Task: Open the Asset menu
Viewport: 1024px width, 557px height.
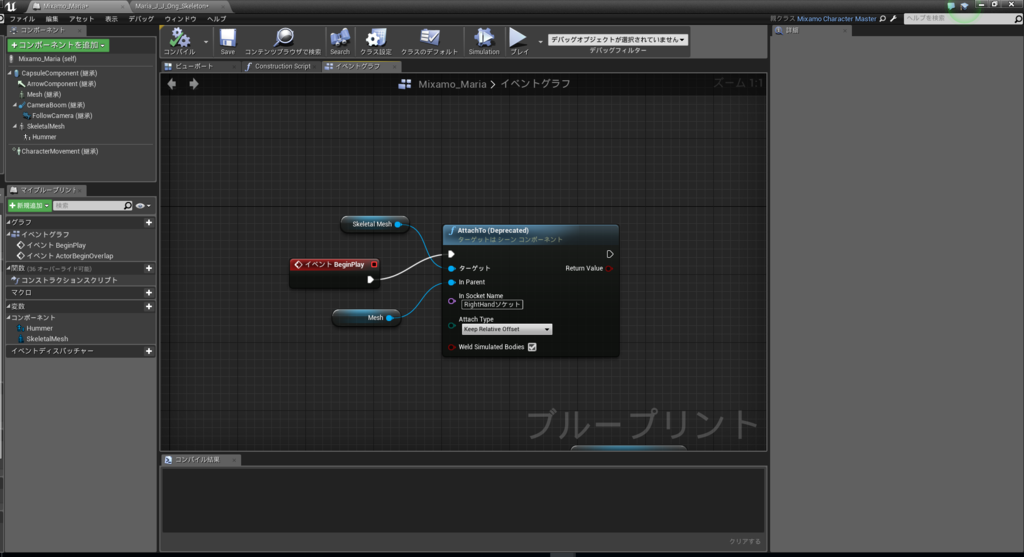Action: 81,19
